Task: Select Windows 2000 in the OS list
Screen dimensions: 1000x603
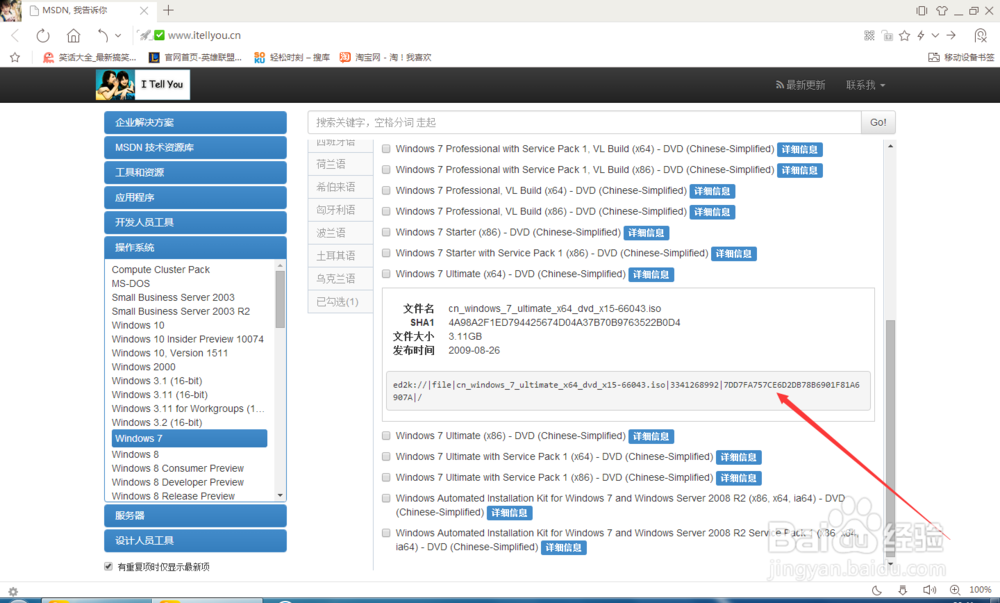Action: coord(143,367)
